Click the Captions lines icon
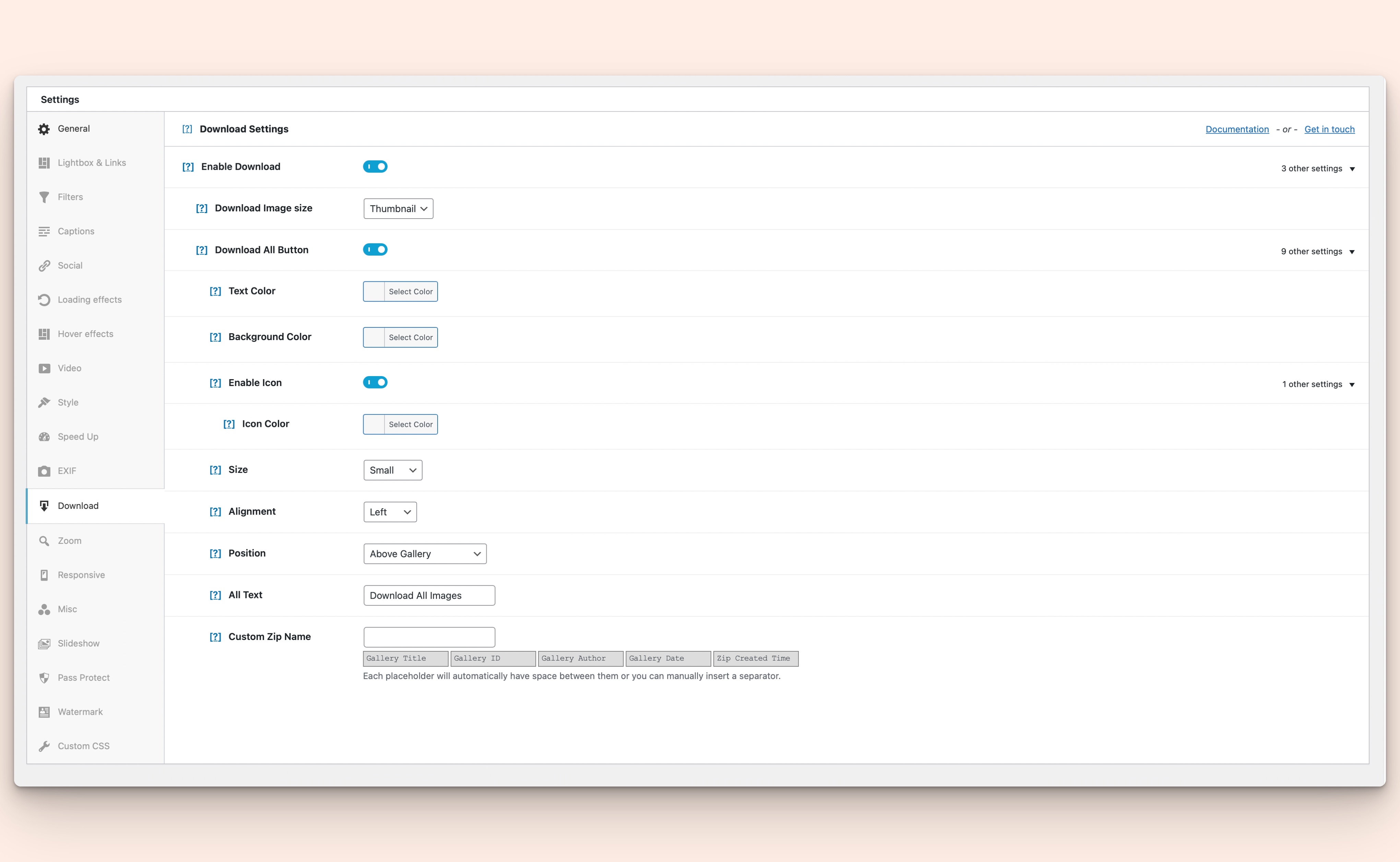This screenshot has height=862, width=1400. point(44,232)
